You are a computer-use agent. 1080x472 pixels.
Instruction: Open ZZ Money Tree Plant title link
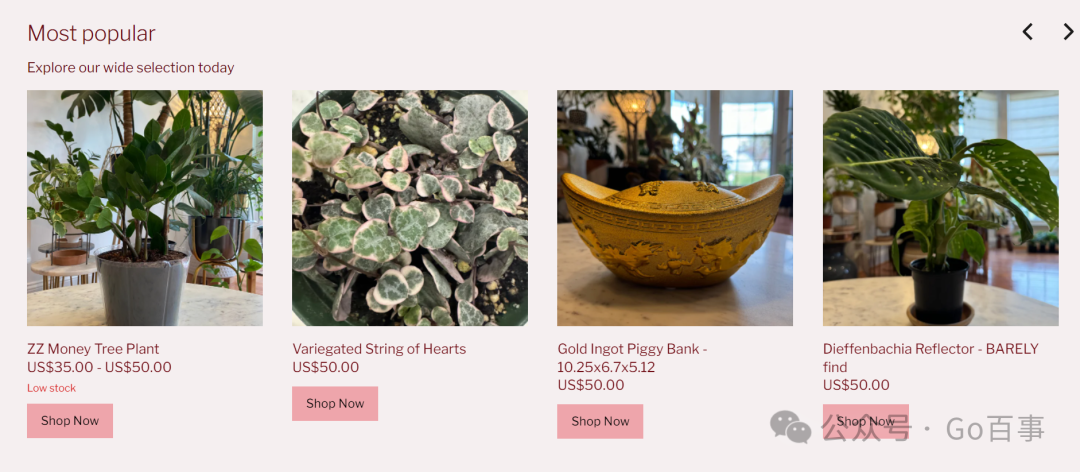pos(93,349)
